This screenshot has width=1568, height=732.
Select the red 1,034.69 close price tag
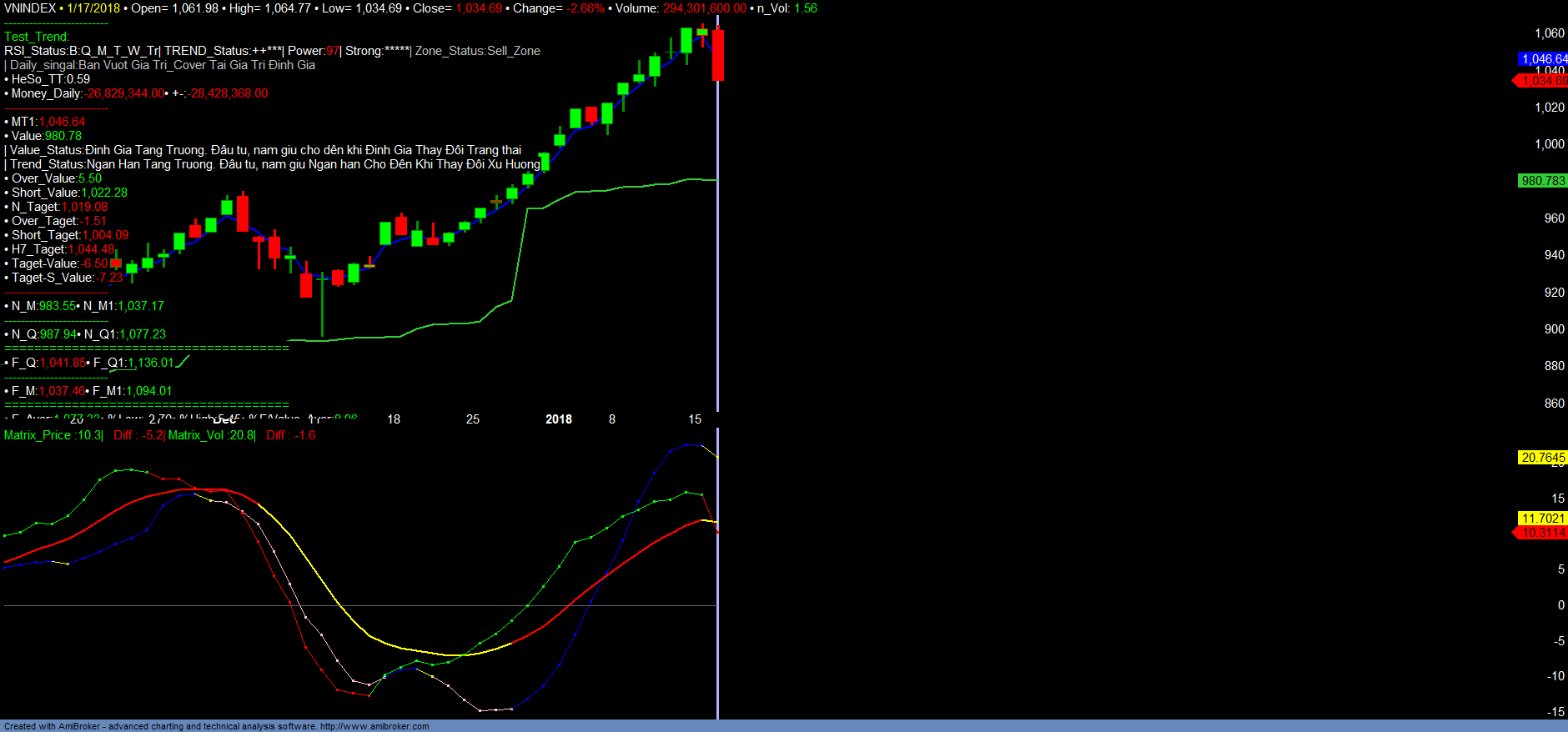1542,81
